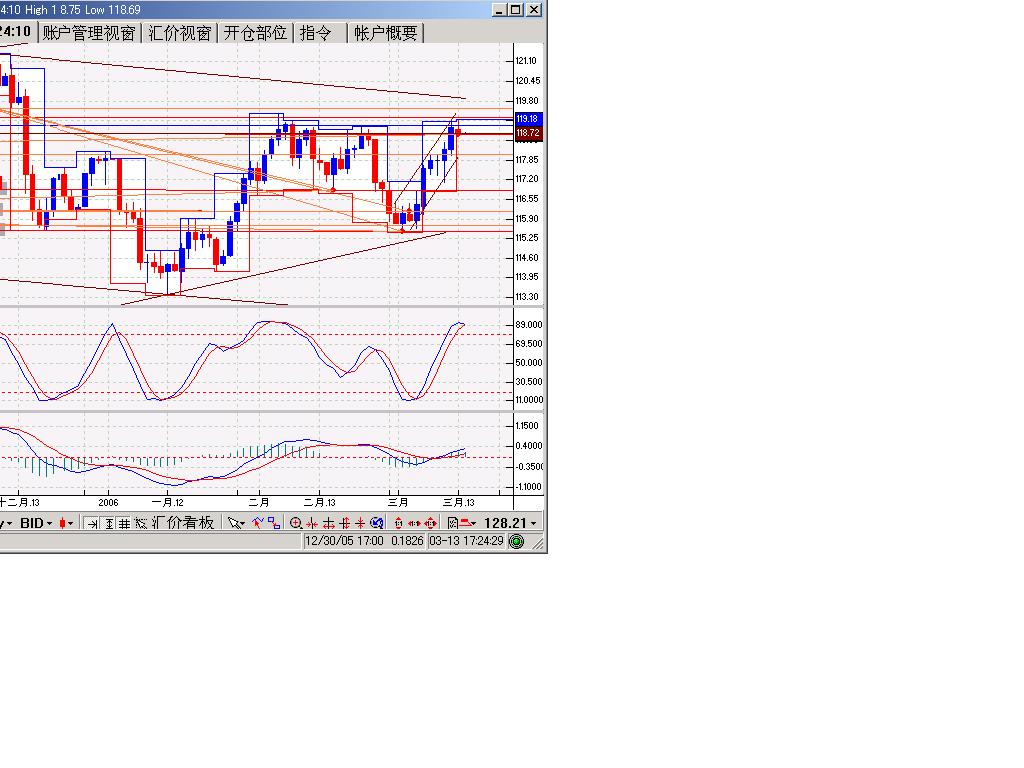
Task: Expand the chart-type arrow beside the candlestick
Action: click(71, 524)
